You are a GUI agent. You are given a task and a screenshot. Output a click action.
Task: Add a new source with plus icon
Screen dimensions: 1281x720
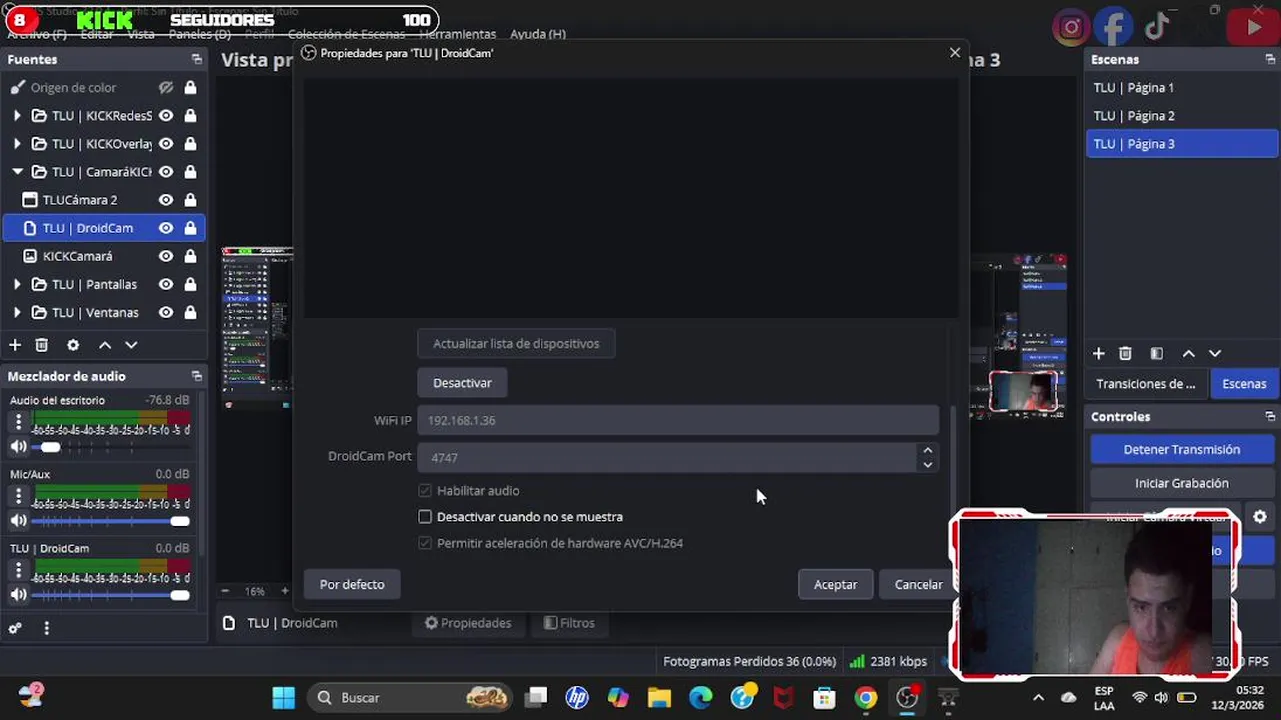click(x=15, y=345)
